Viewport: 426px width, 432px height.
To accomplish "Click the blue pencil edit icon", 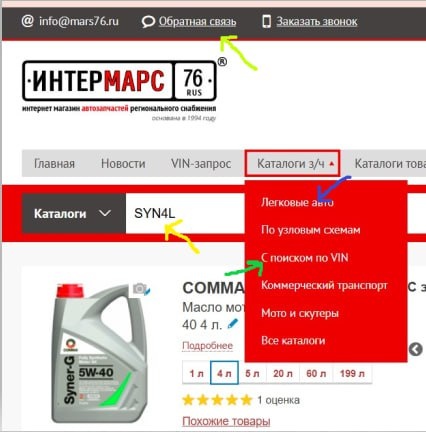I will (233, 324).
